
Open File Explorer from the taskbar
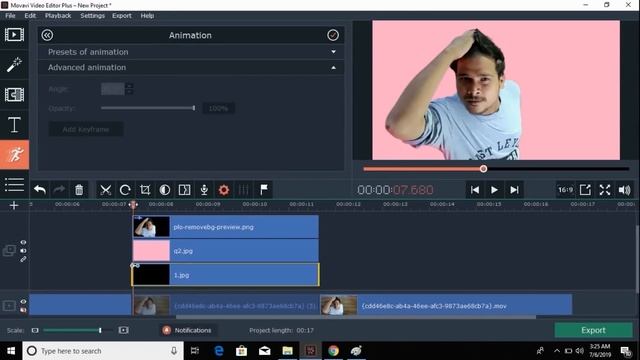tap(287, 351)
